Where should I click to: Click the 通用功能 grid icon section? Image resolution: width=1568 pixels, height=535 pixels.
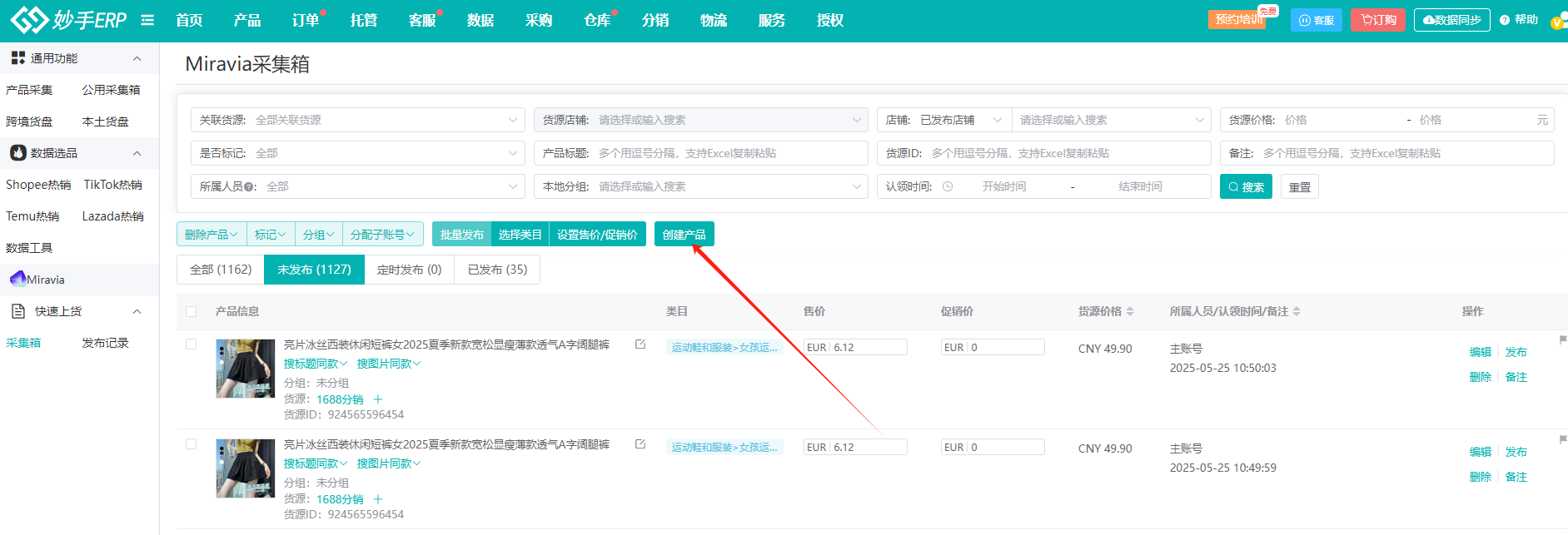point(18,58)
